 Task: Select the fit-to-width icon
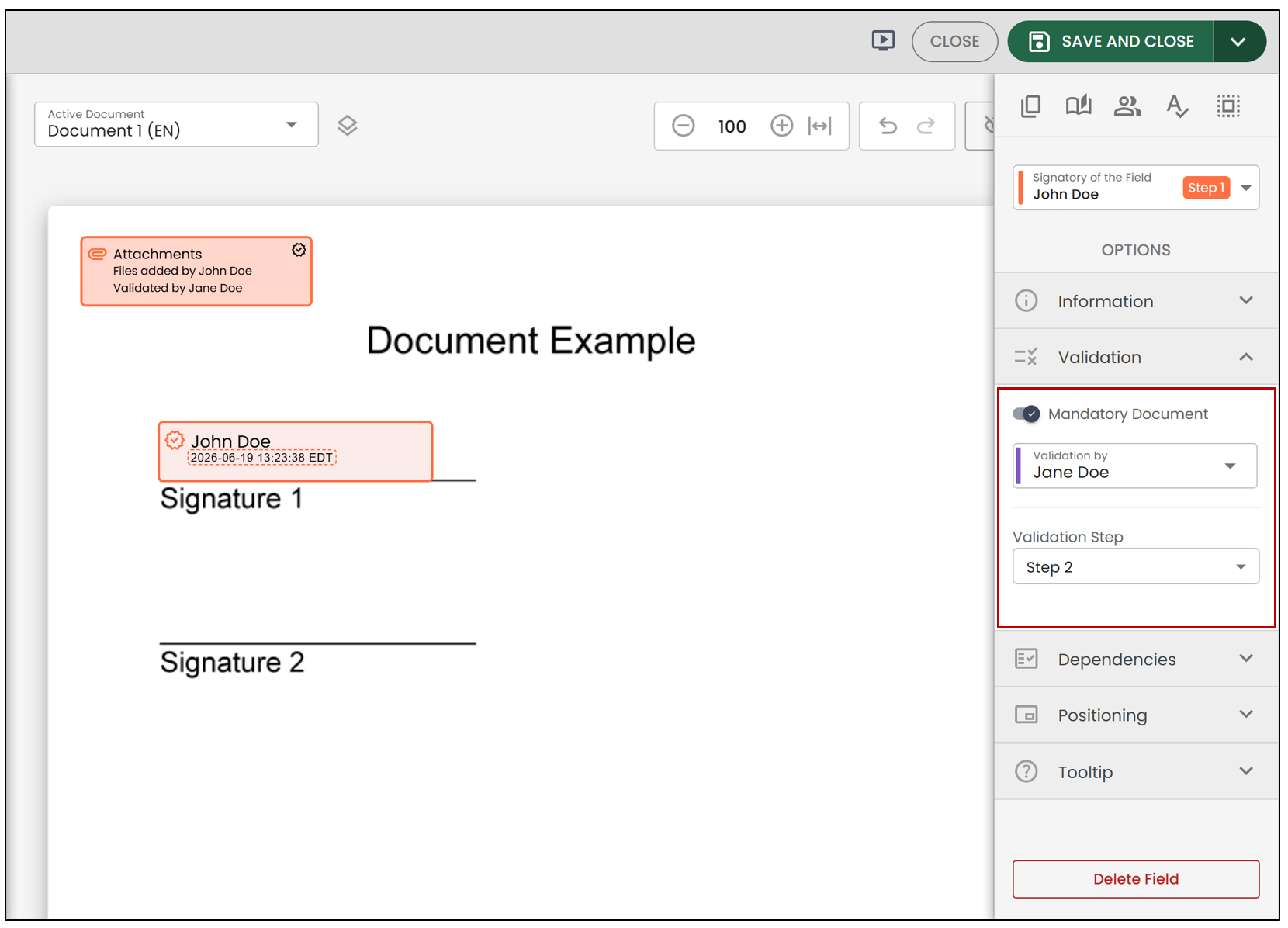tap(820, 126)
